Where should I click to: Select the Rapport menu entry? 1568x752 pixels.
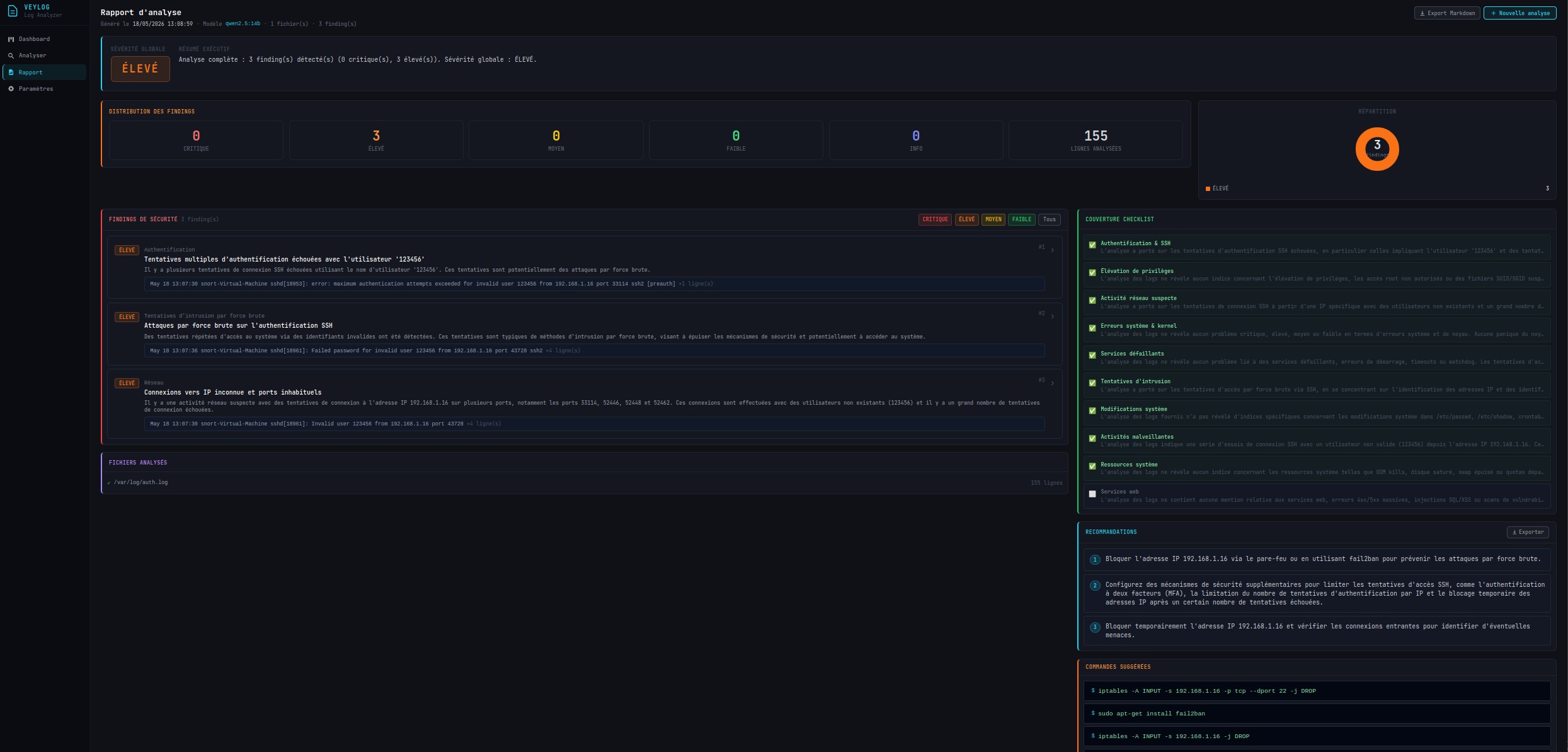(x=44, y=72)
